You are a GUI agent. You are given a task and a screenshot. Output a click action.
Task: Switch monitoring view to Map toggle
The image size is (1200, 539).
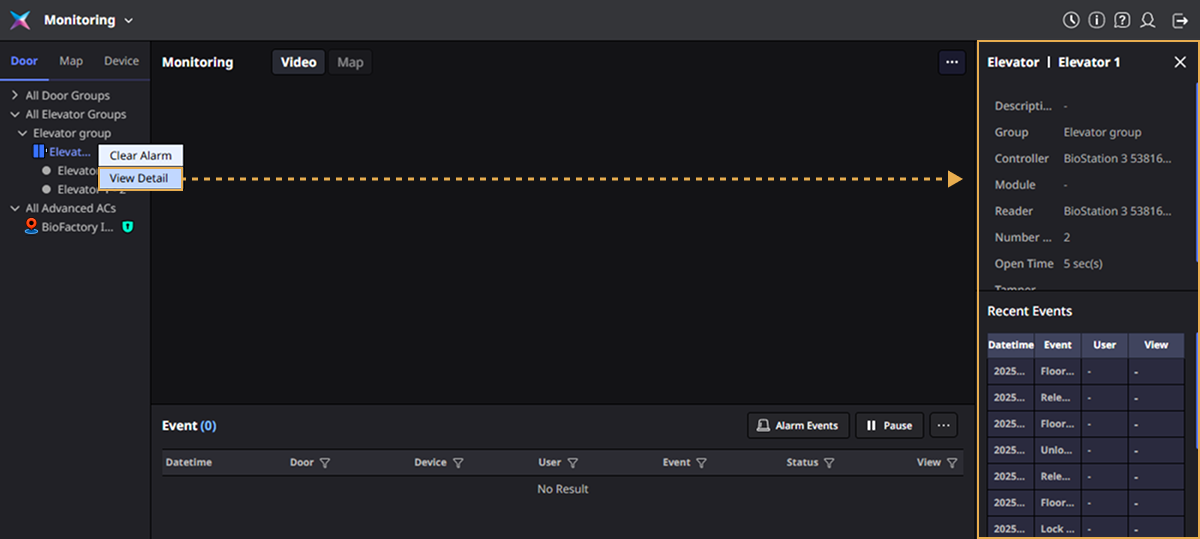click(x=350, y=62)
